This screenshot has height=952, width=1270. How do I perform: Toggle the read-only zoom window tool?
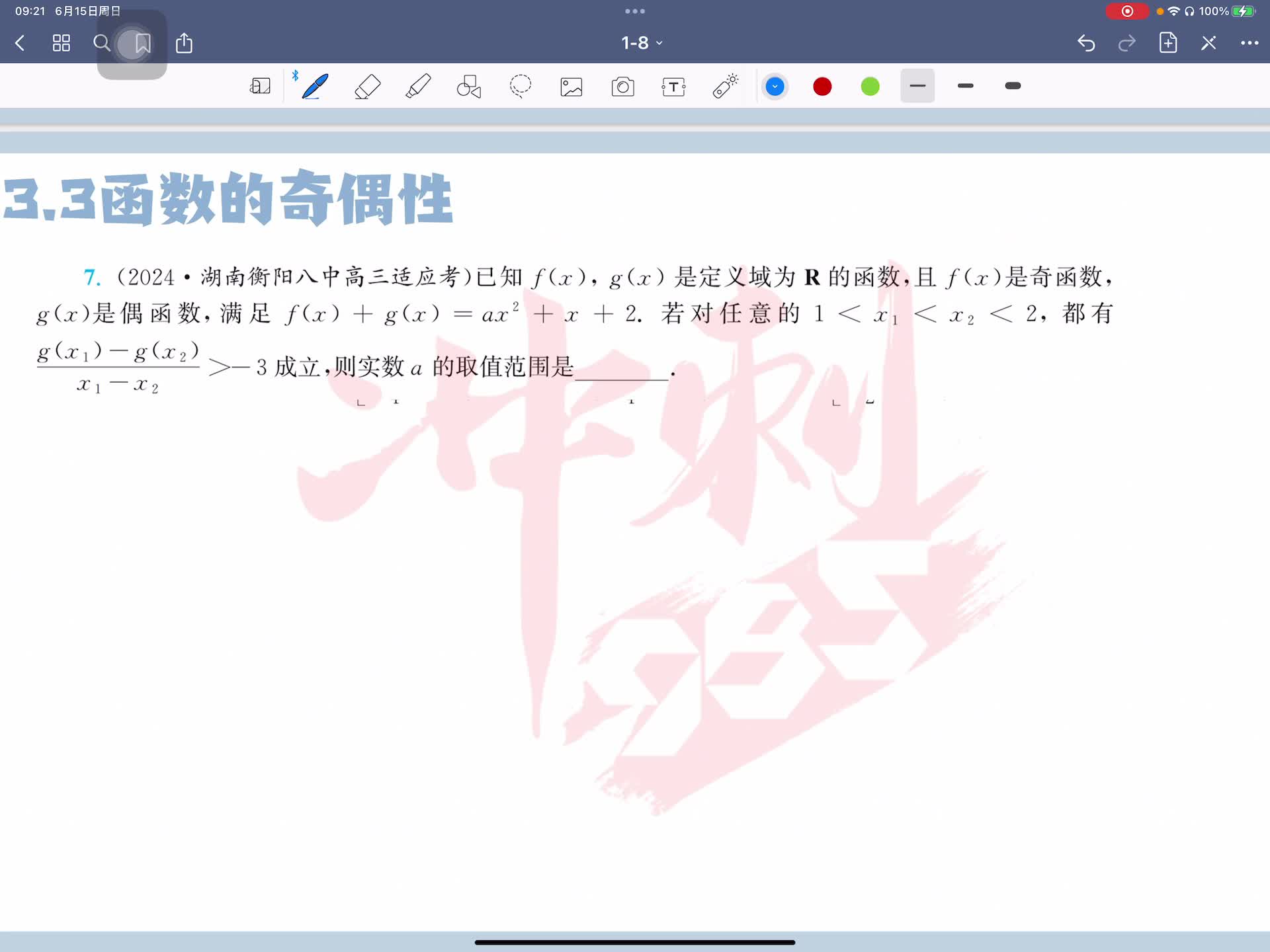coord(260,87)
